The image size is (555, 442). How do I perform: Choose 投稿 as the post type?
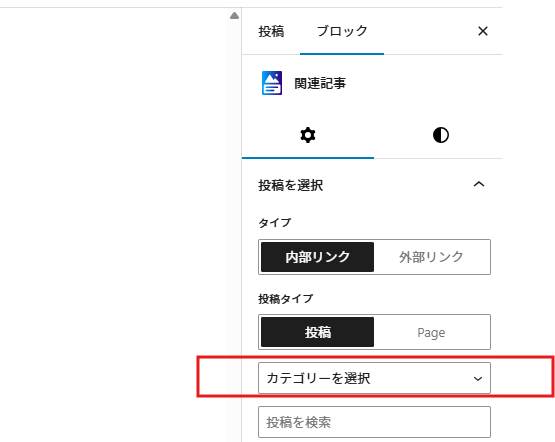317,332
